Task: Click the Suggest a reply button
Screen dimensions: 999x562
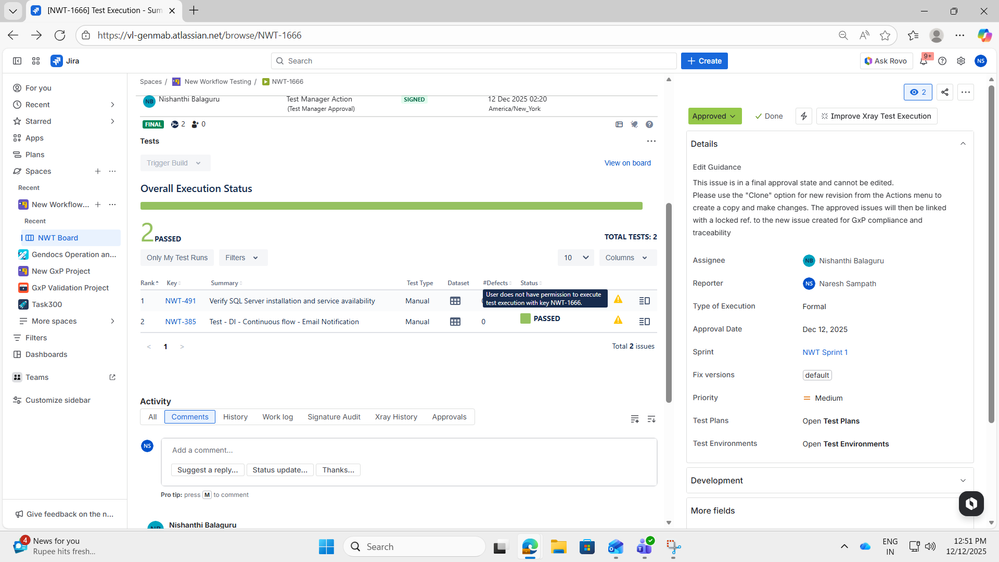Action: click(208, 470)
